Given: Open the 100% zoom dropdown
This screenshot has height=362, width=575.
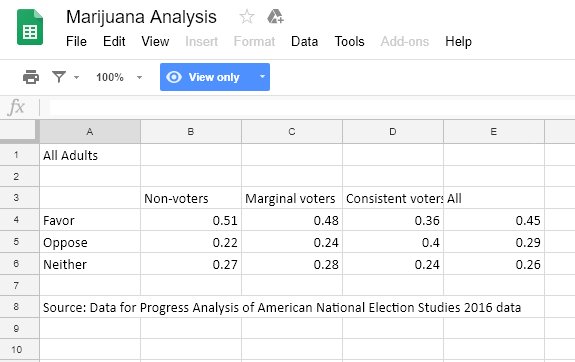Looking at the screenshot, I should [119, 77].
